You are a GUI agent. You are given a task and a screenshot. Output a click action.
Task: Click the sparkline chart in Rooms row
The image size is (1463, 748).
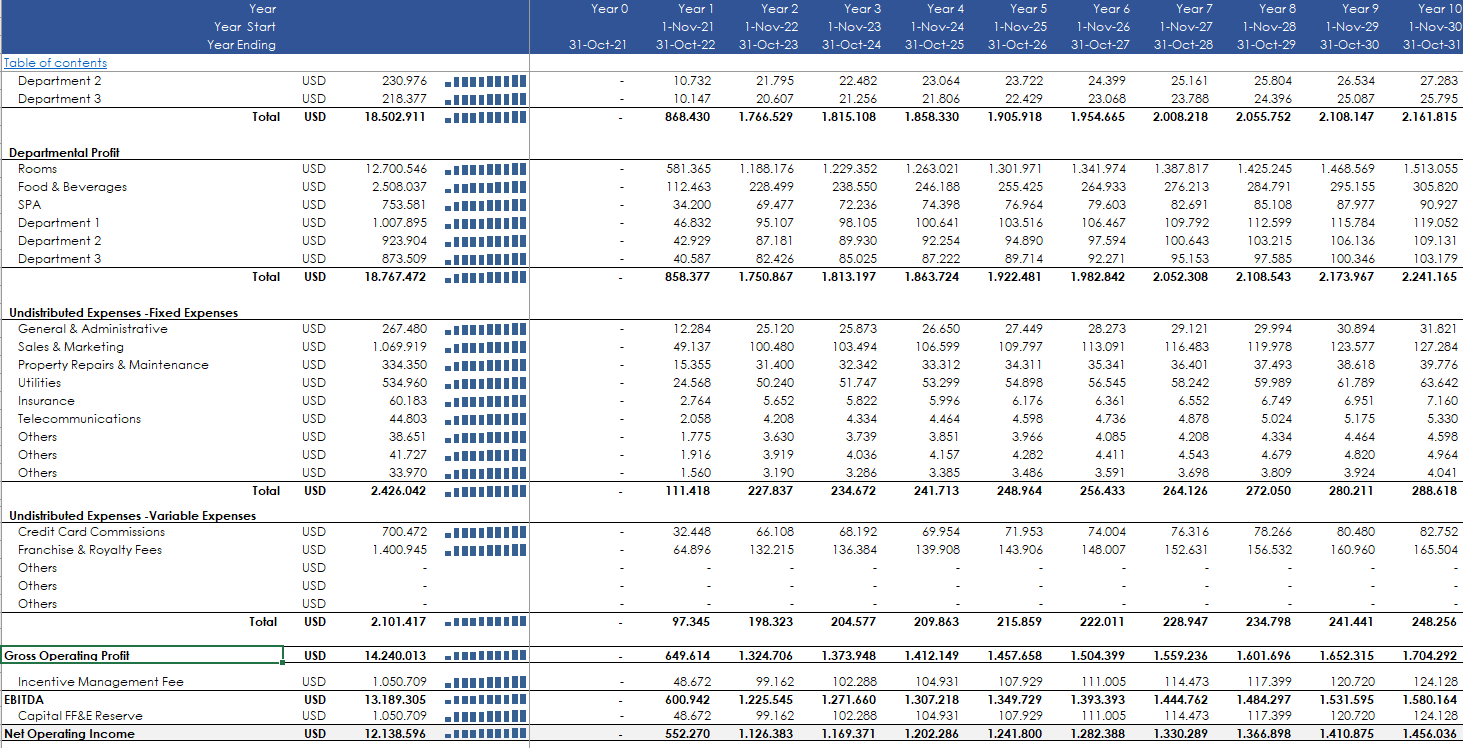point(485,169)
